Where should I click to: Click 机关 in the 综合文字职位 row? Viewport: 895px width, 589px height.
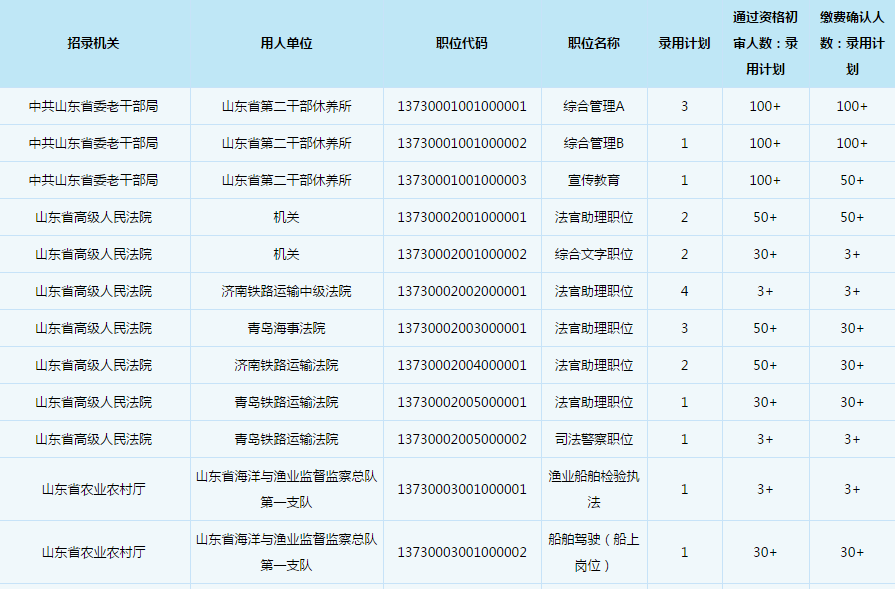(287, 255)
